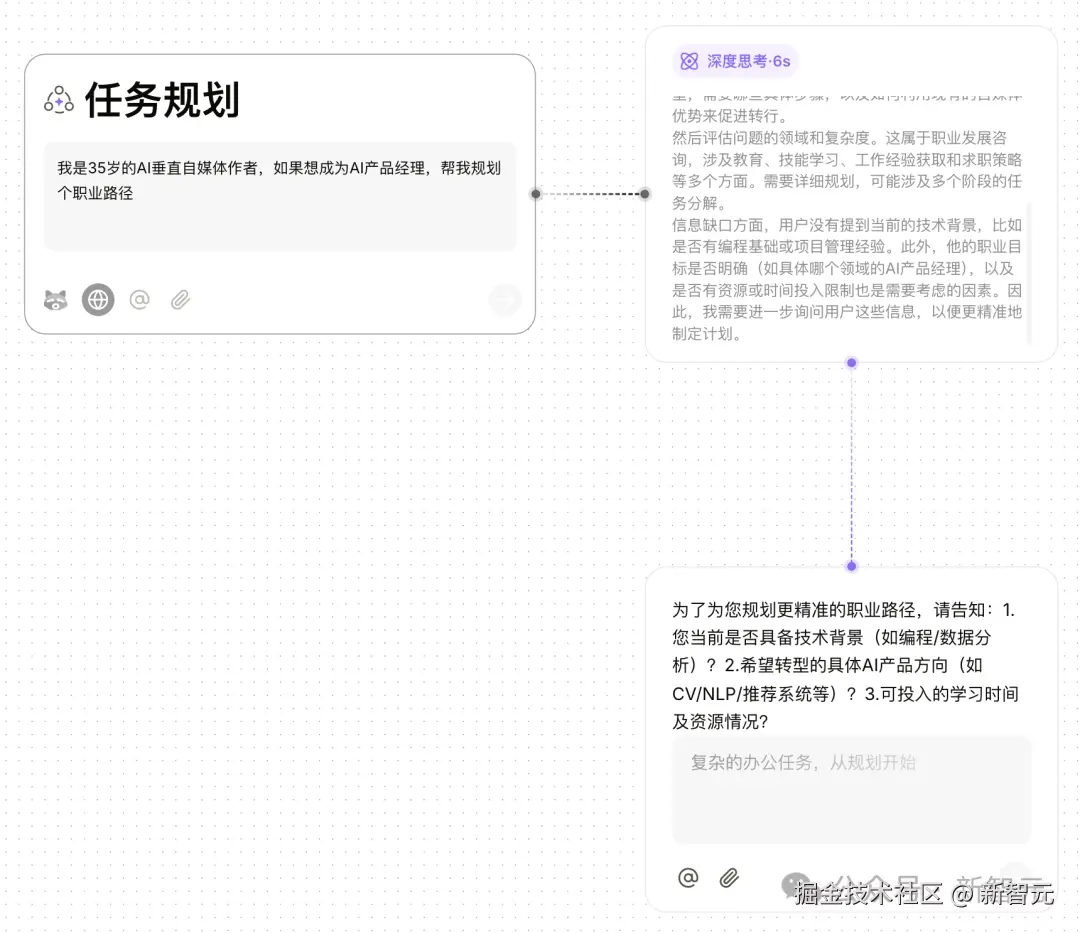Screen dimensions: 1080x933
Task: Click the gray connector dot on task planning card edge
Action: 536,194
